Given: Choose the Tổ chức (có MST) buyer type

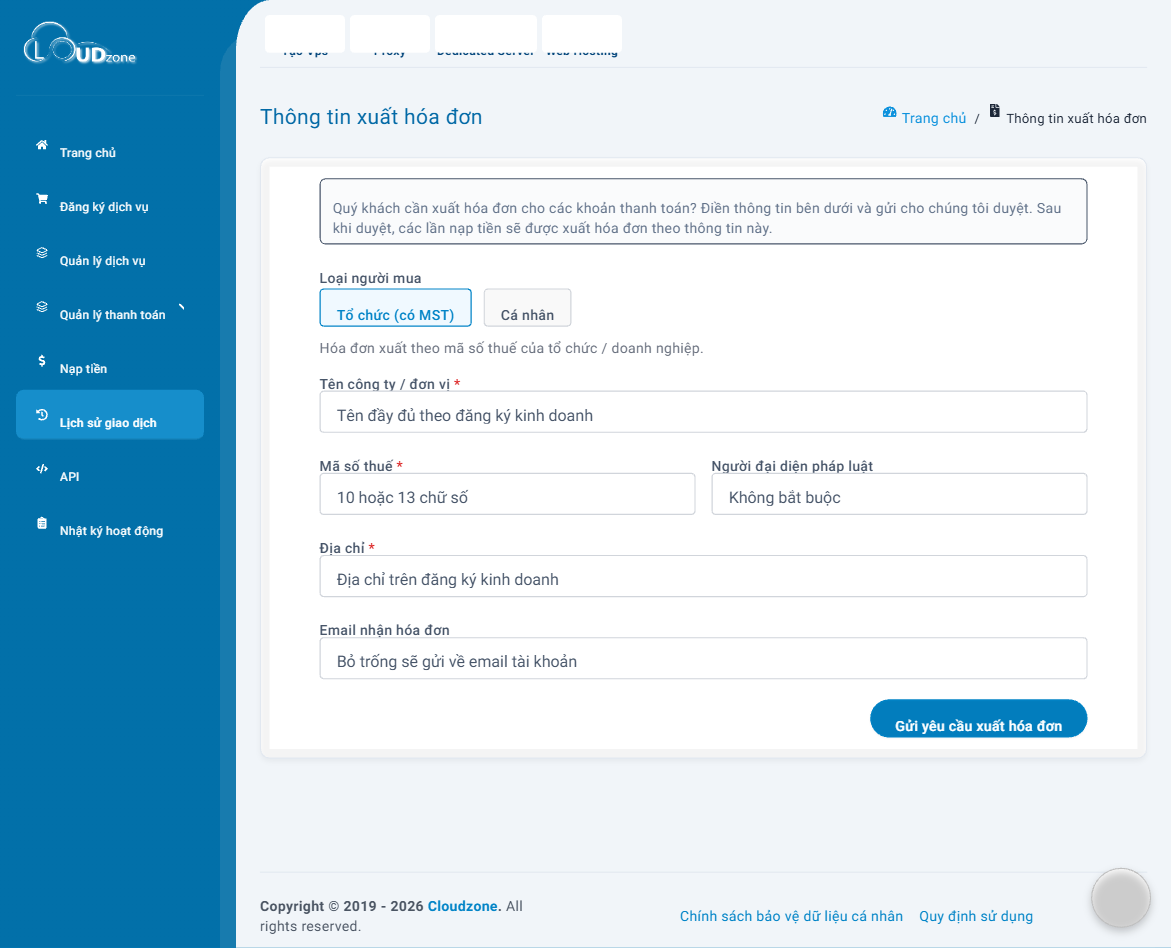Looking at the screenshot, I should [x=395, y=308].
